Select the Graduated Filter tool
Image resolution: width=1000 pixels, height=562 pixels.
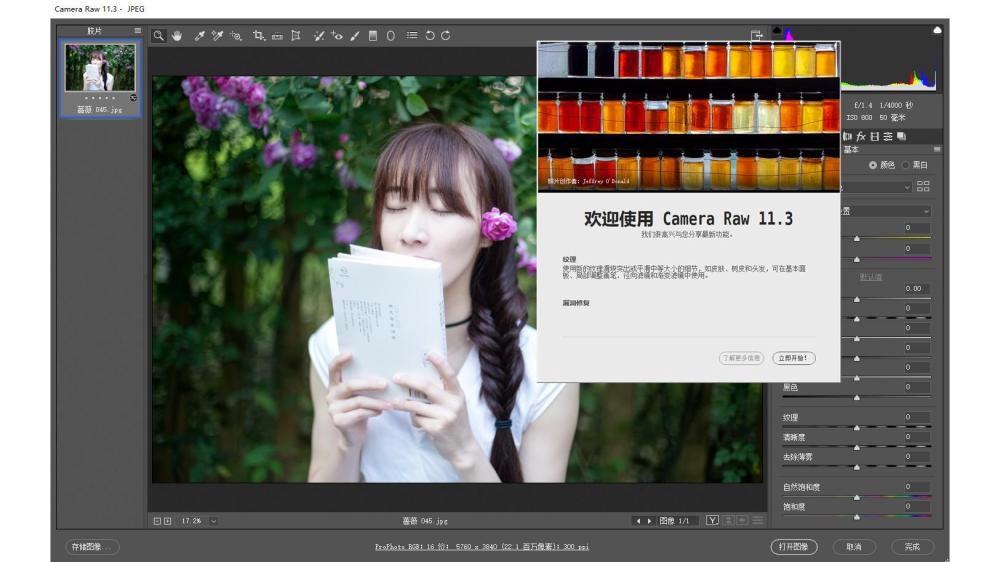(373, 36)
